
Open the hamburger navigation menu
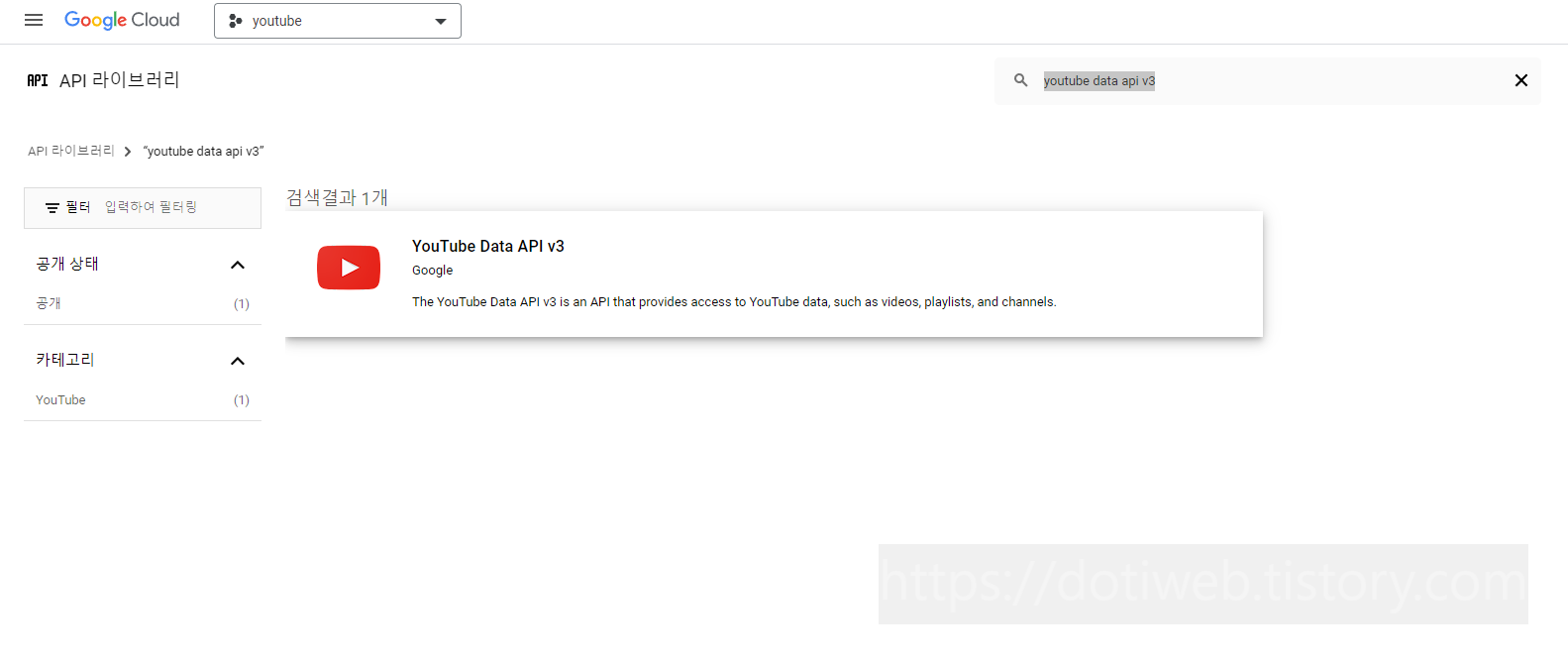(34, 20)
